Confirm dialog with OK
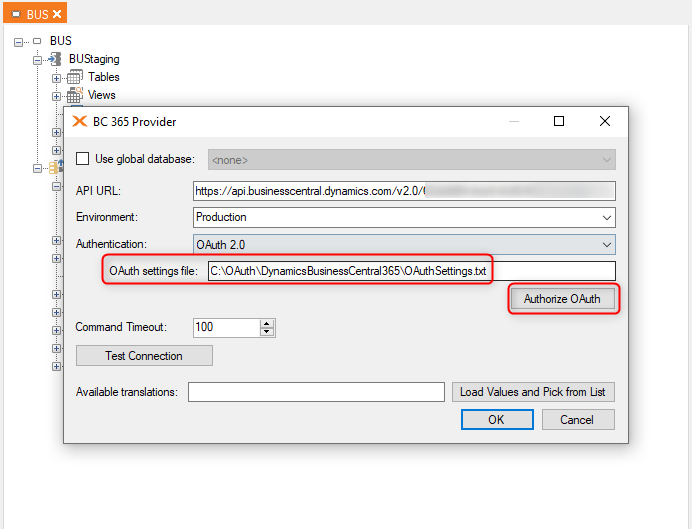Image resolution: width=692 pixels, height=529 pixels. point(497,420)
